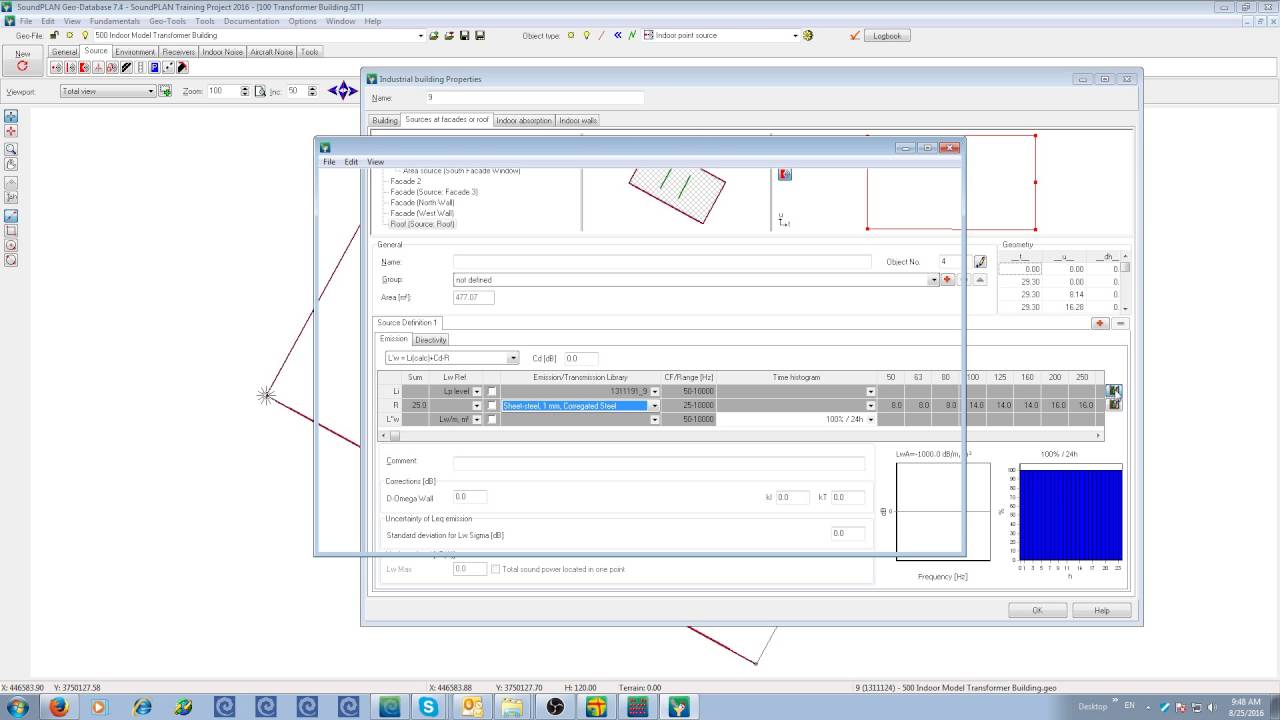1280x720 pixels.
Task: Open Skype from the taskbar
Action: 429,707
